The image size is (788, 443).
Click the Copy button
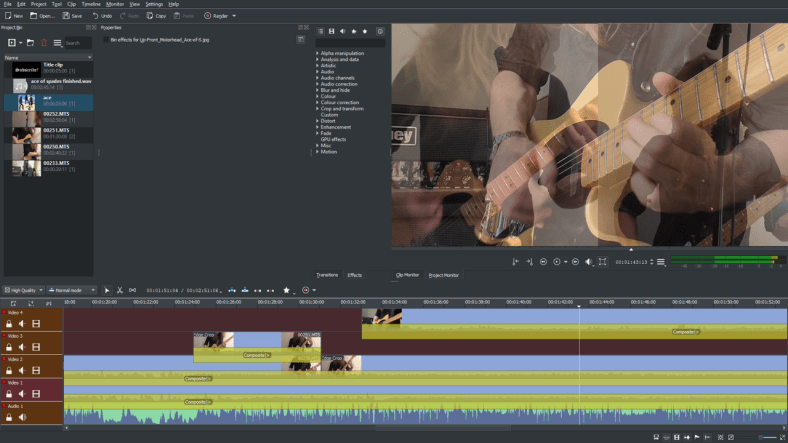tap(156, 16)
